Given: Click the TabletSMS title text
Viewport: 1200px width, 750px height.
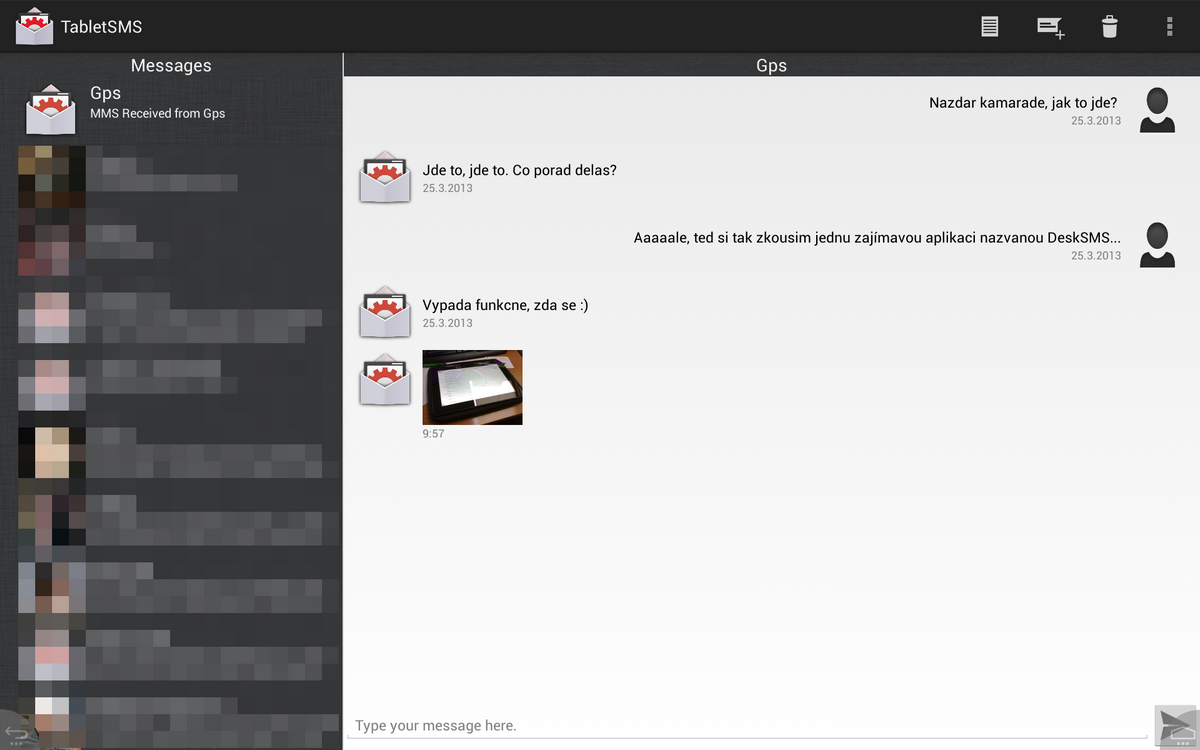Looking at the screenshot, I should pos(102,27).
